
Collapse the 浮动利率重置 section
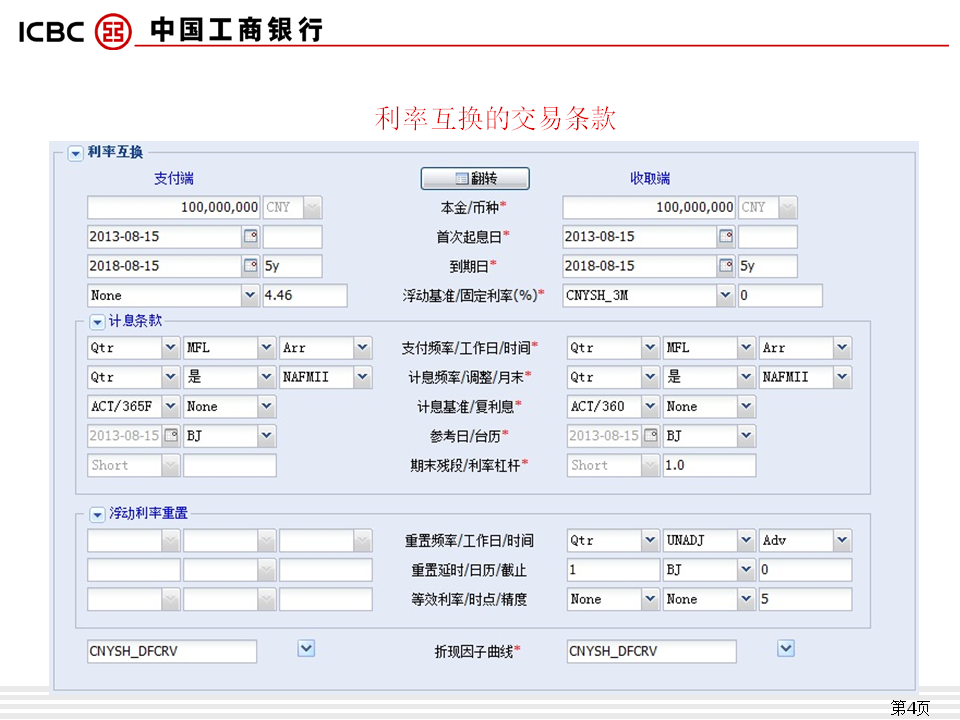(97, 514)
